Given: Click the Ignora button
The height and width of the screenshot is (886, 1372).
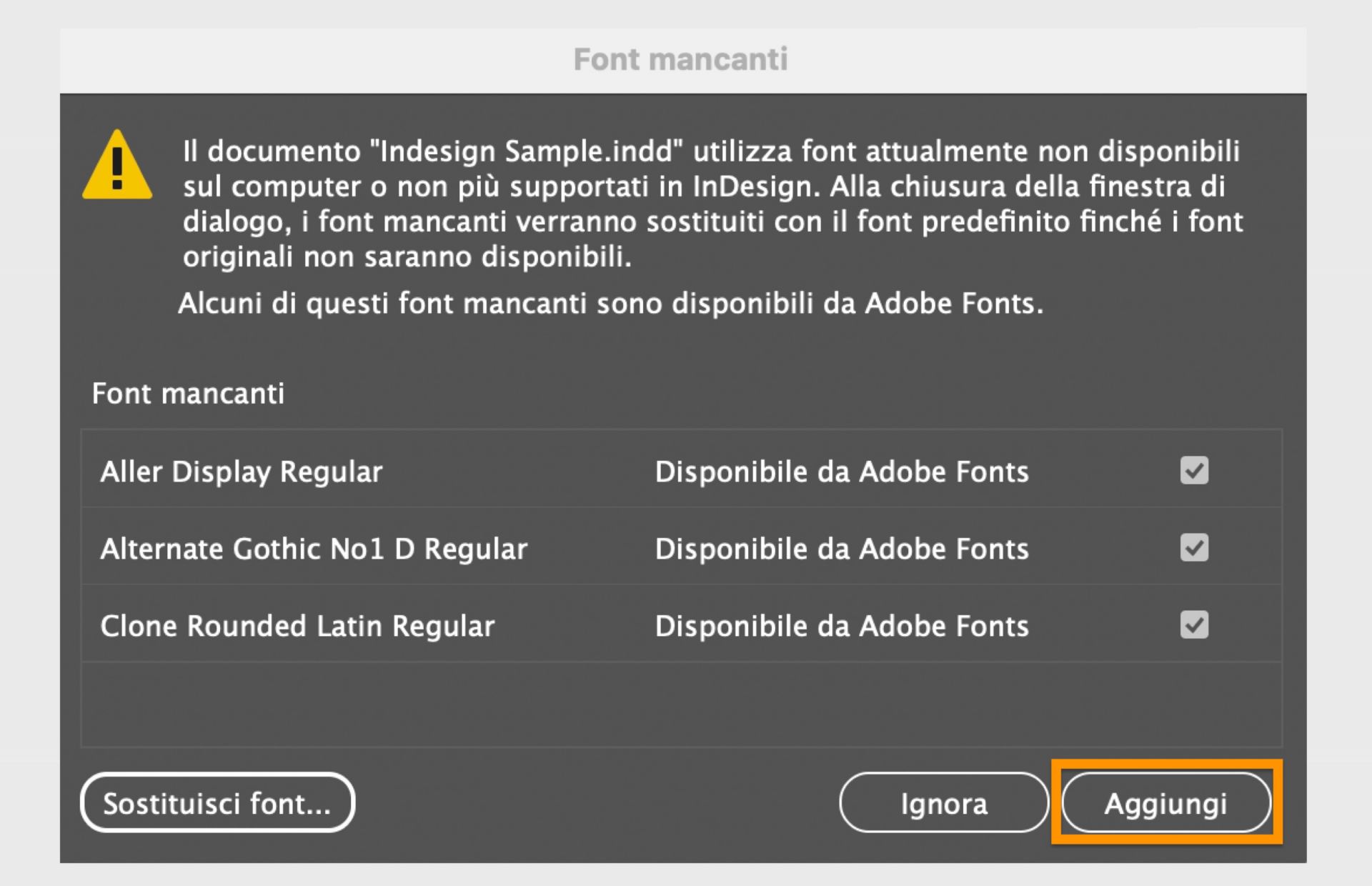Looking at the screenshot, I should click(944, 803).
